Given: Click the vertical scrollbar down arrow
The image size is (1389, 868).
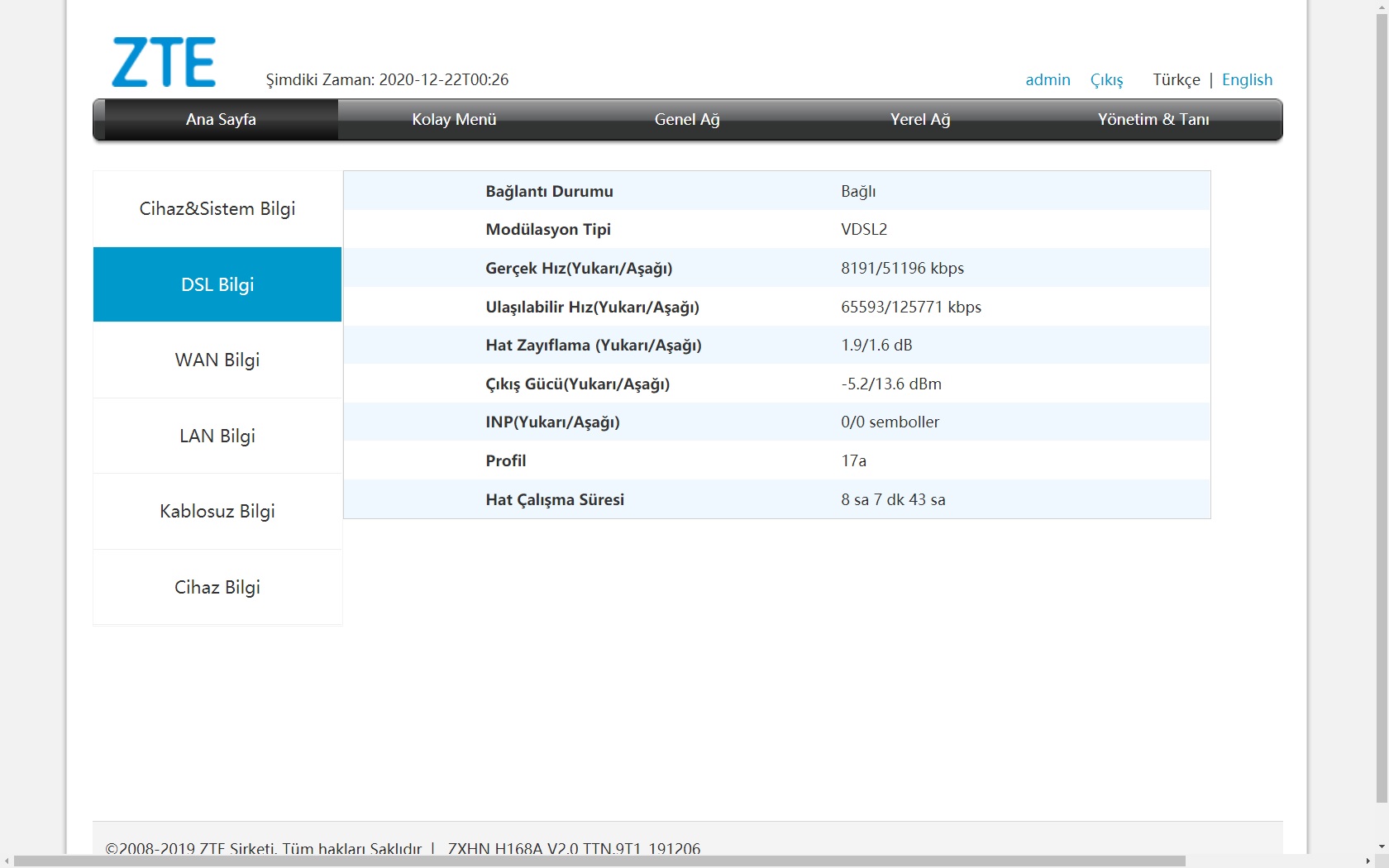Looking at the screenshot, I should 1382,847.
